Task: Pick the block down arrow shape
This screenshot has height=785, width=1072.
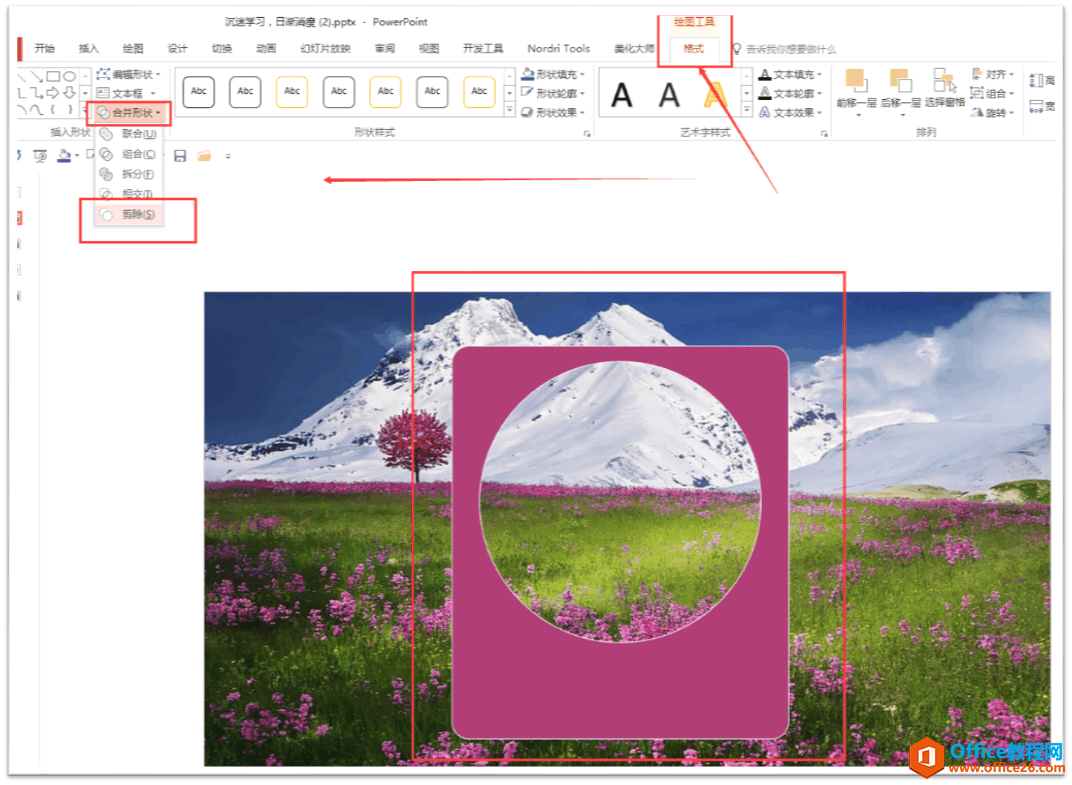Action: [69, 92]
